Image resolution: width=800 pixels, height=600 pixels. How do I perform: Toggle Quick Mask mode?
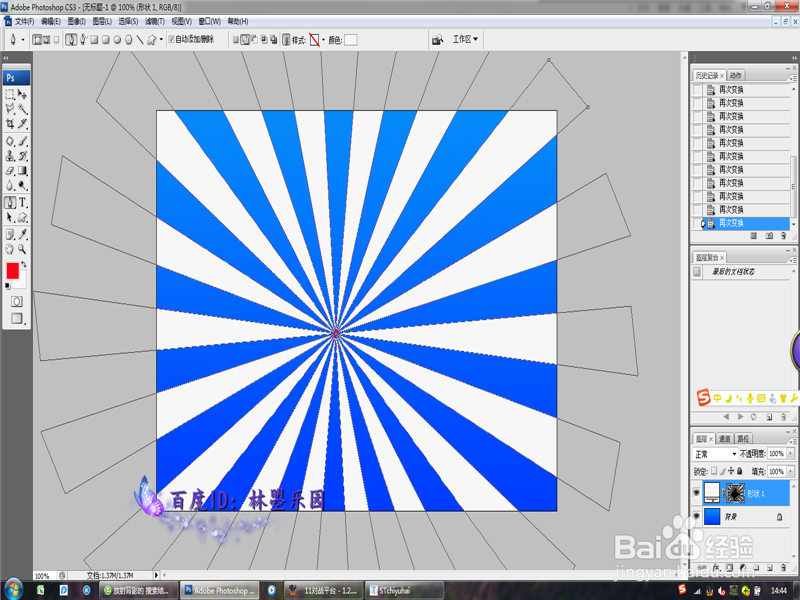[x=16, y=302]
